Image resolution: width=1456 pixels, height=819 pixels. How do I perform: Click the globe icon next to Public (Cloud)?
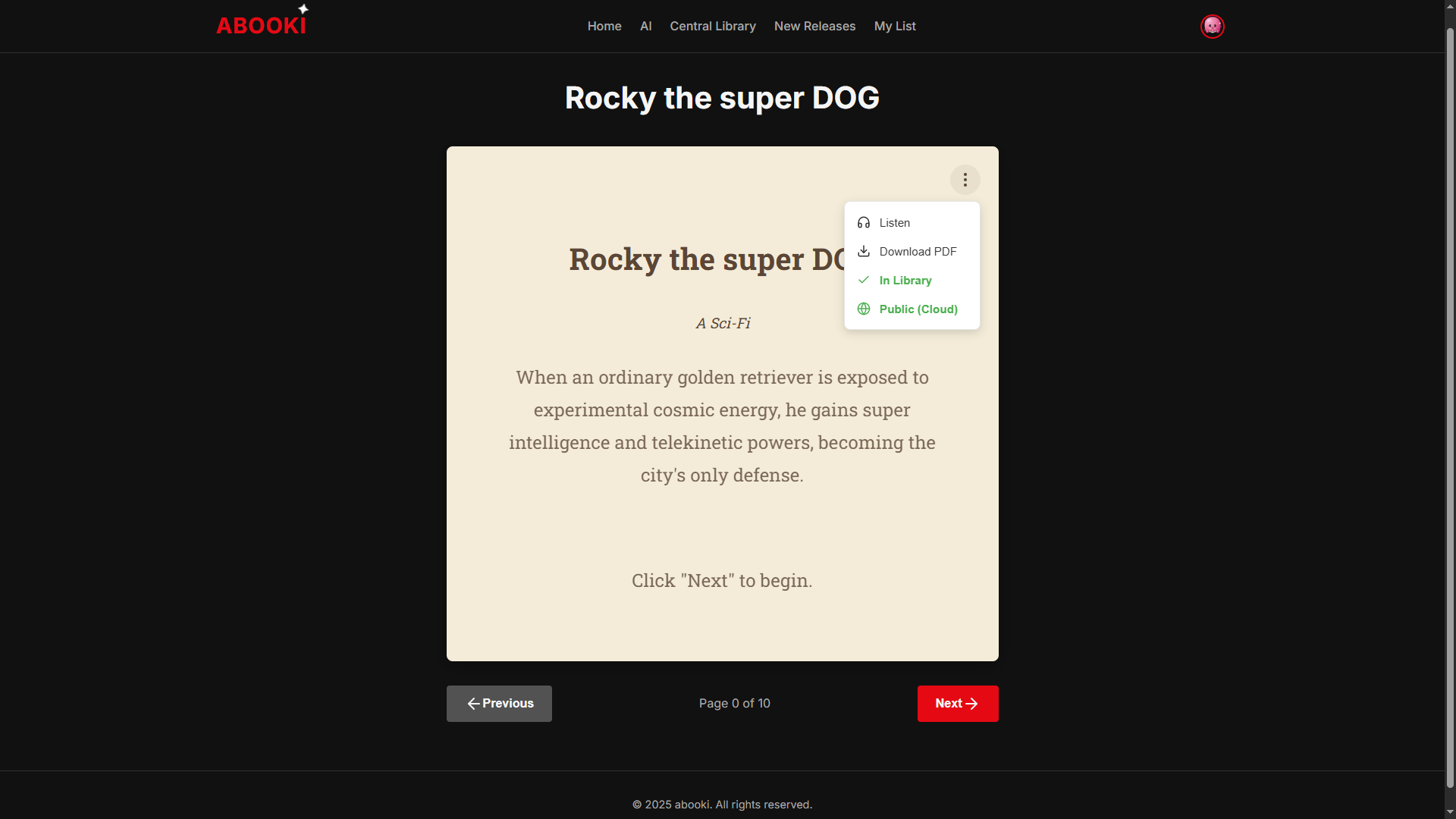click(x=864, y=309)
